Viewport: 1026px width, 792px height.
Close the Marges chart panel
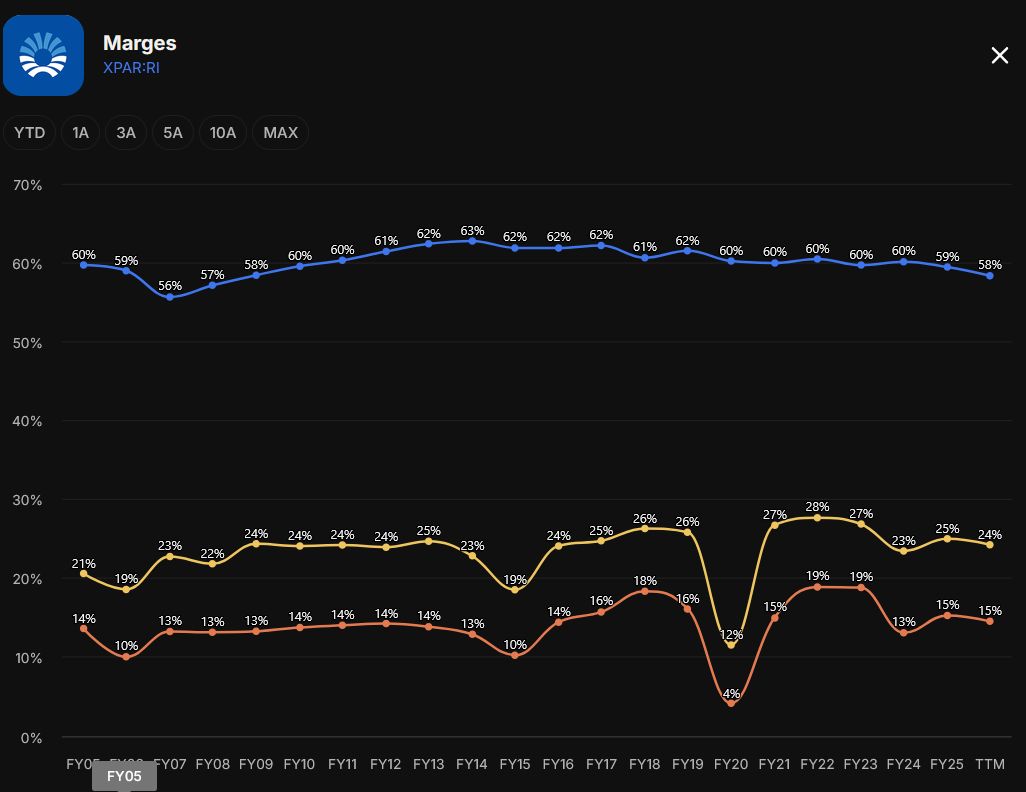999,56
